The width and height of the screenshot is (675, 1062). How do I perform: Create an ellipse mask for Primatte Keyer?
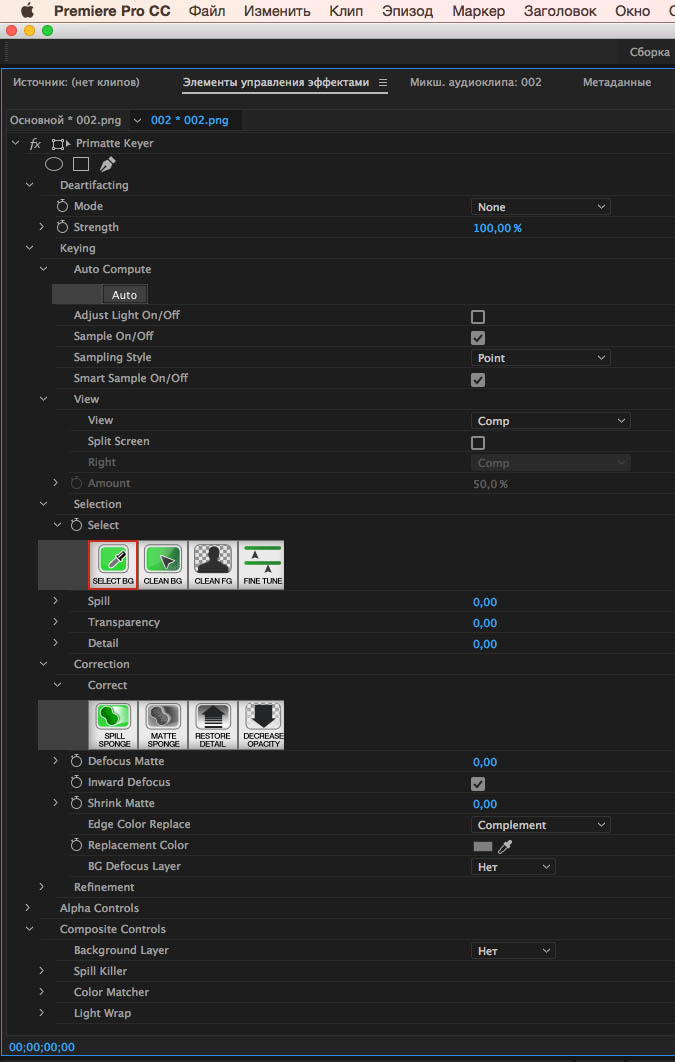click(x=54, y=164)
